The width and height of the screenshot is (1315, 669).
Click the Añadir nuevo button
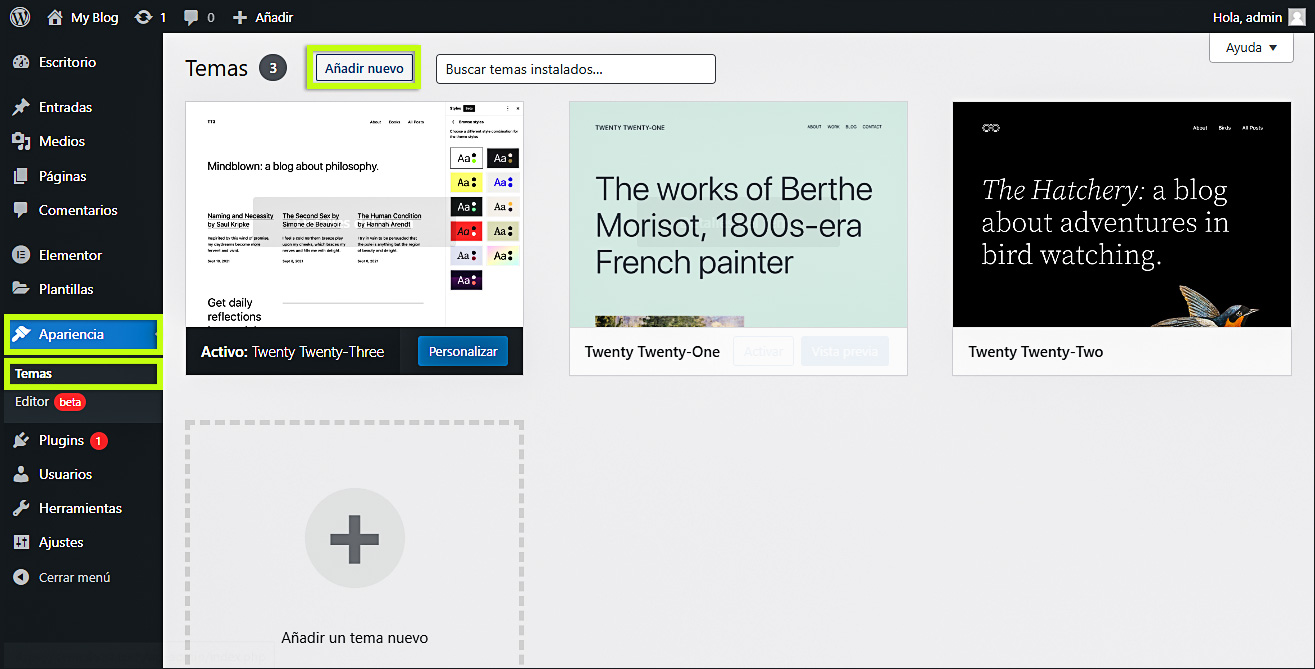pos(364,68)
